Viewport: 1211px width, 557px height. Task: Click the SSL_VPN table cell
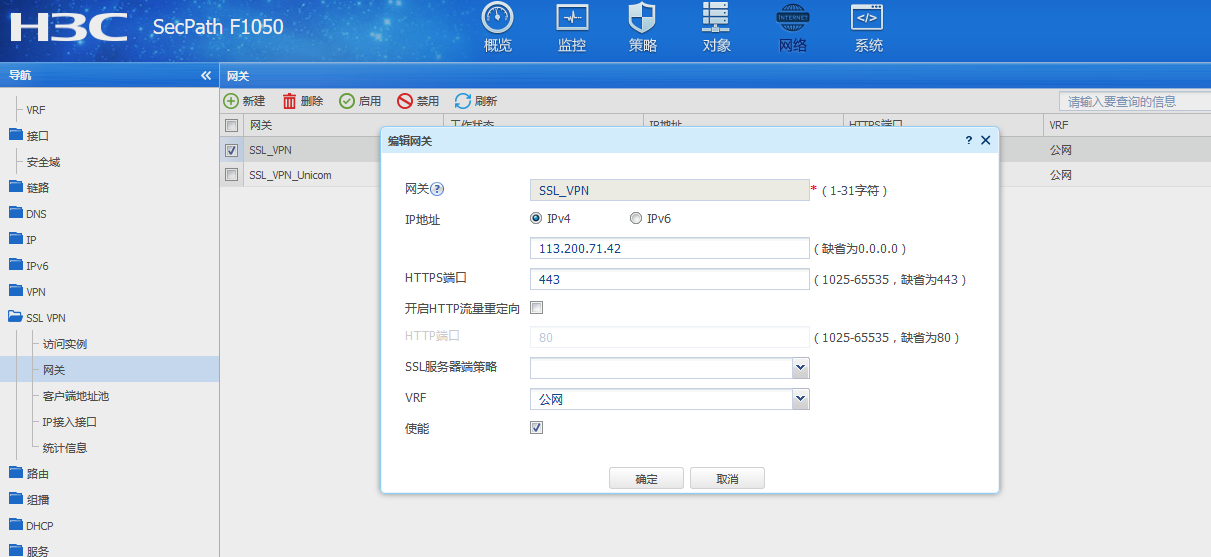point(270,150)
